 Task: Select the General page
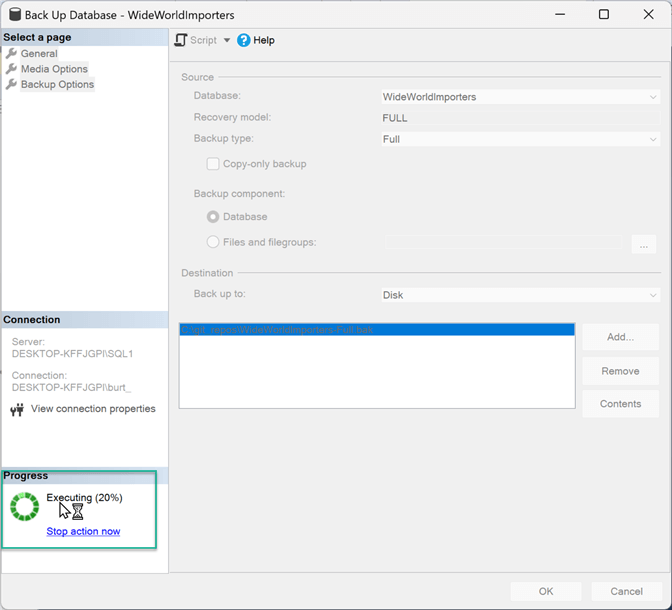39,54
